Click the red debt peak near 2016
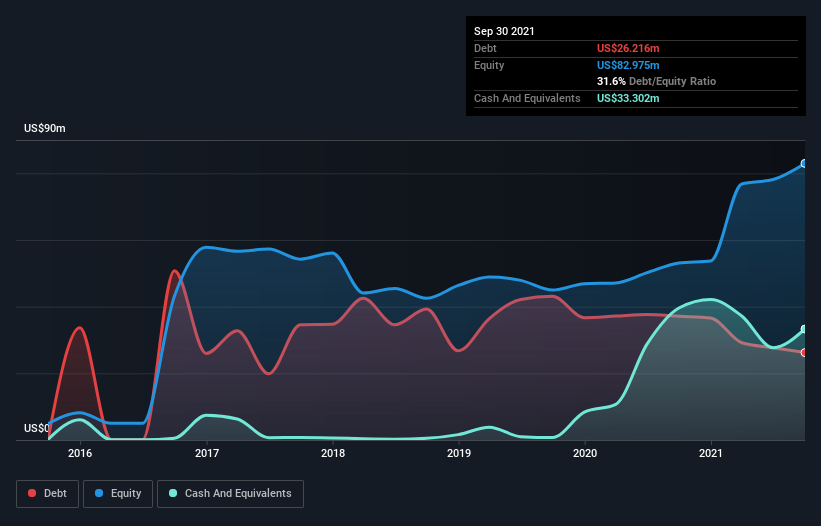Viewport: 821px width, 526px height. 80,328
